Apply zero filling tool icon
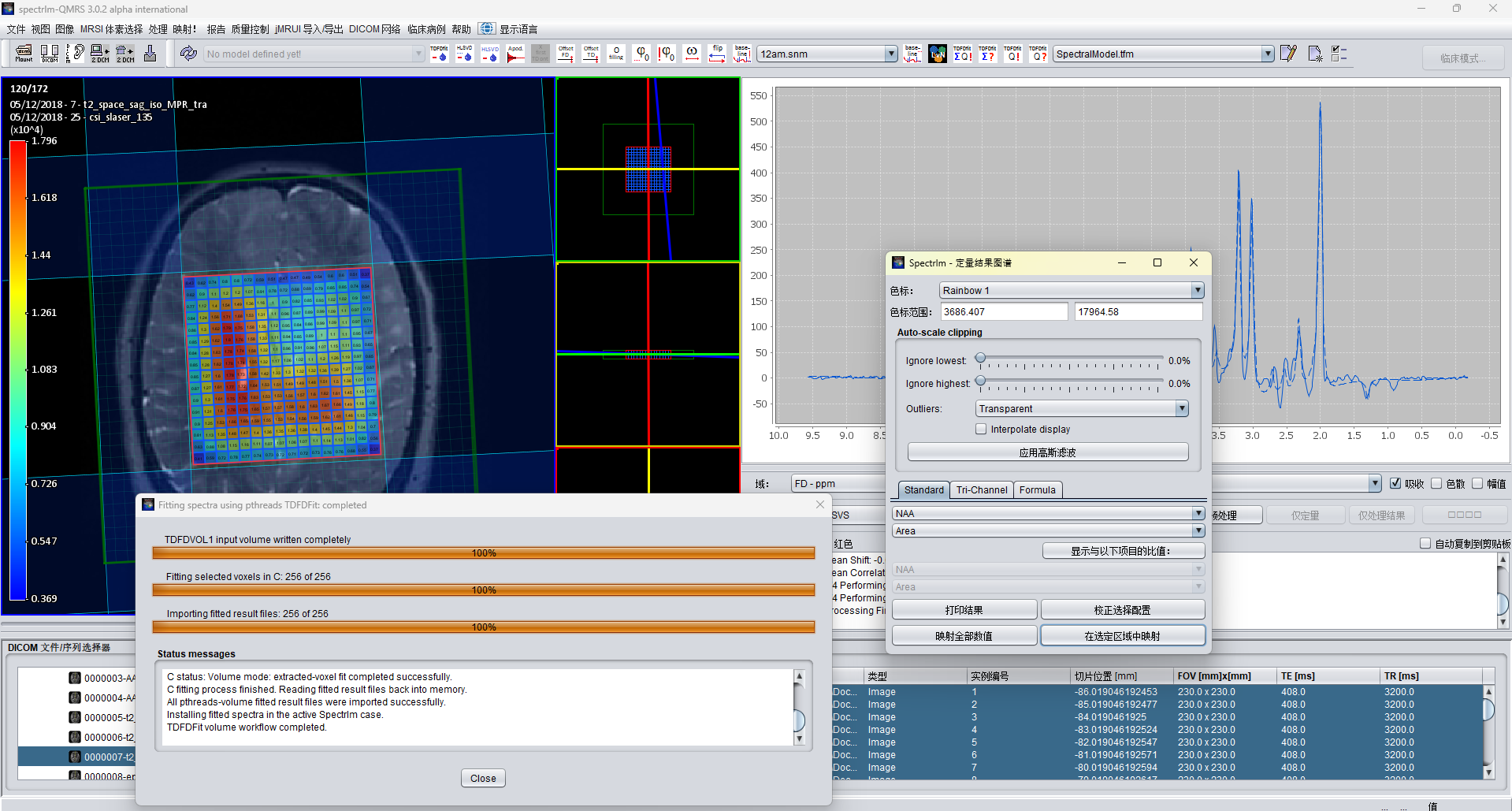 point(616,54)
